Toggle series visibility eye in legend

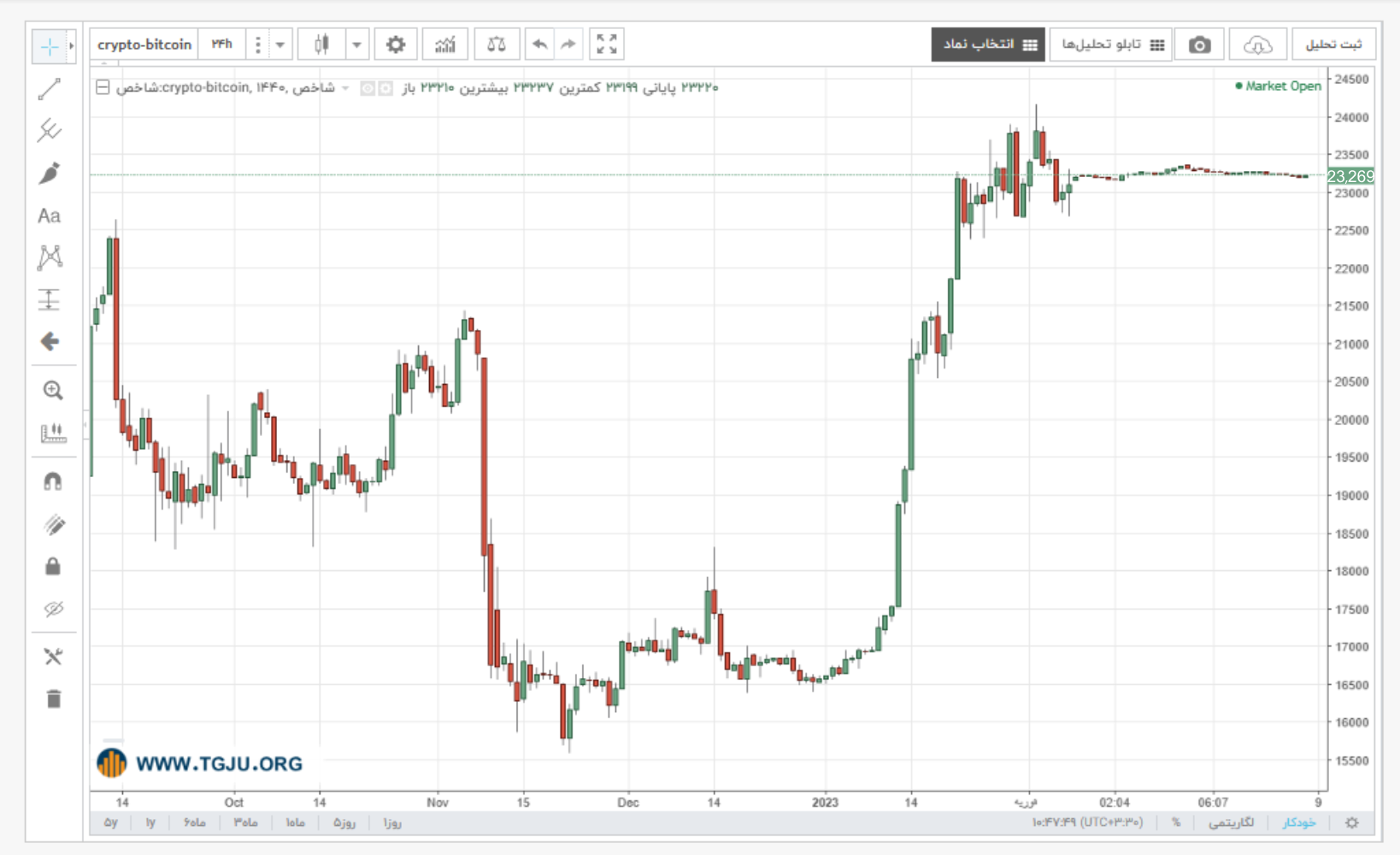pyautogui.click(x=368, y=88)
